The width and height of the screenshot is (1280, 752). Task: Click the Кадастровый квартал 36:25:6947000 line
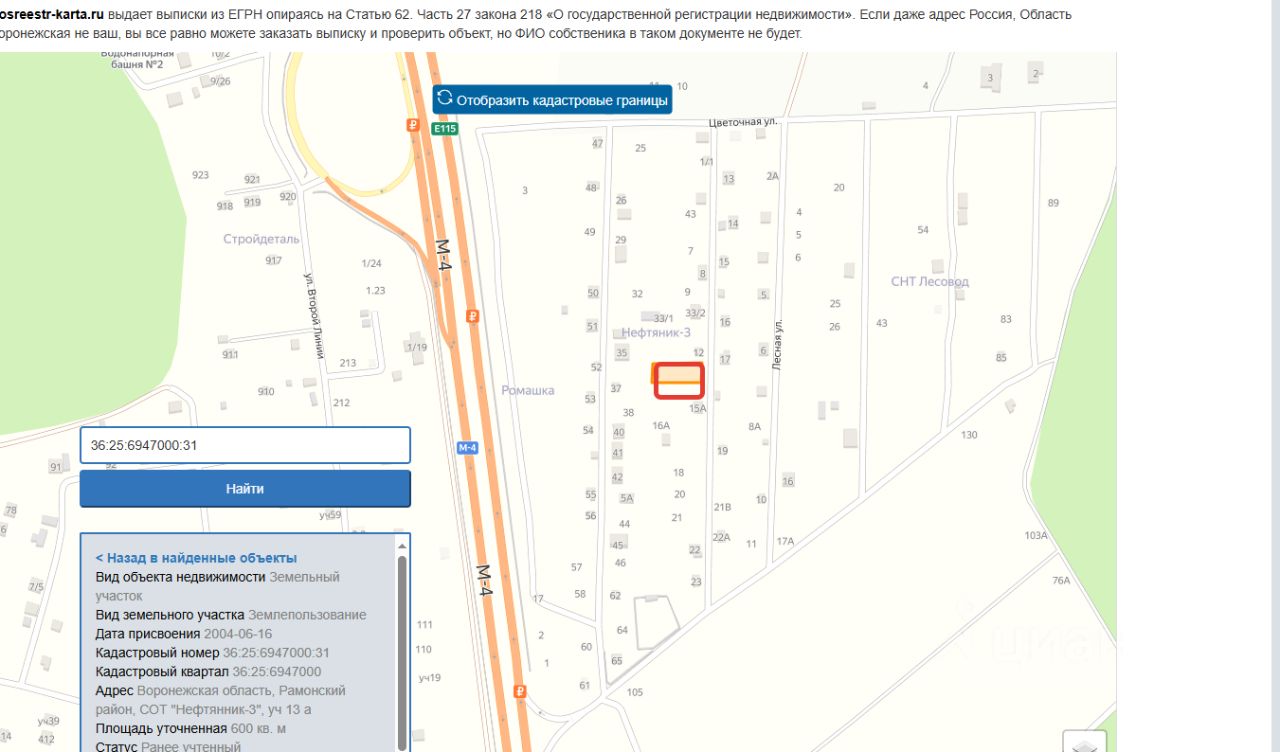pos(209,671)
